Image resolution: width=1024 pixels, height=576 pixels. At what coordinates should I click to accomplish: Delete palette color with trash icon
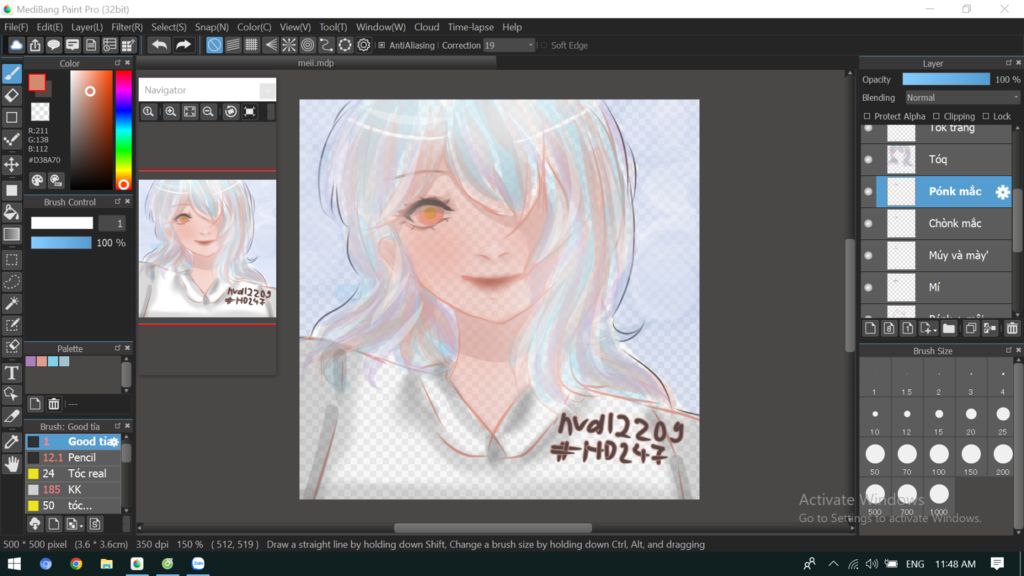[x=54, y=404]
